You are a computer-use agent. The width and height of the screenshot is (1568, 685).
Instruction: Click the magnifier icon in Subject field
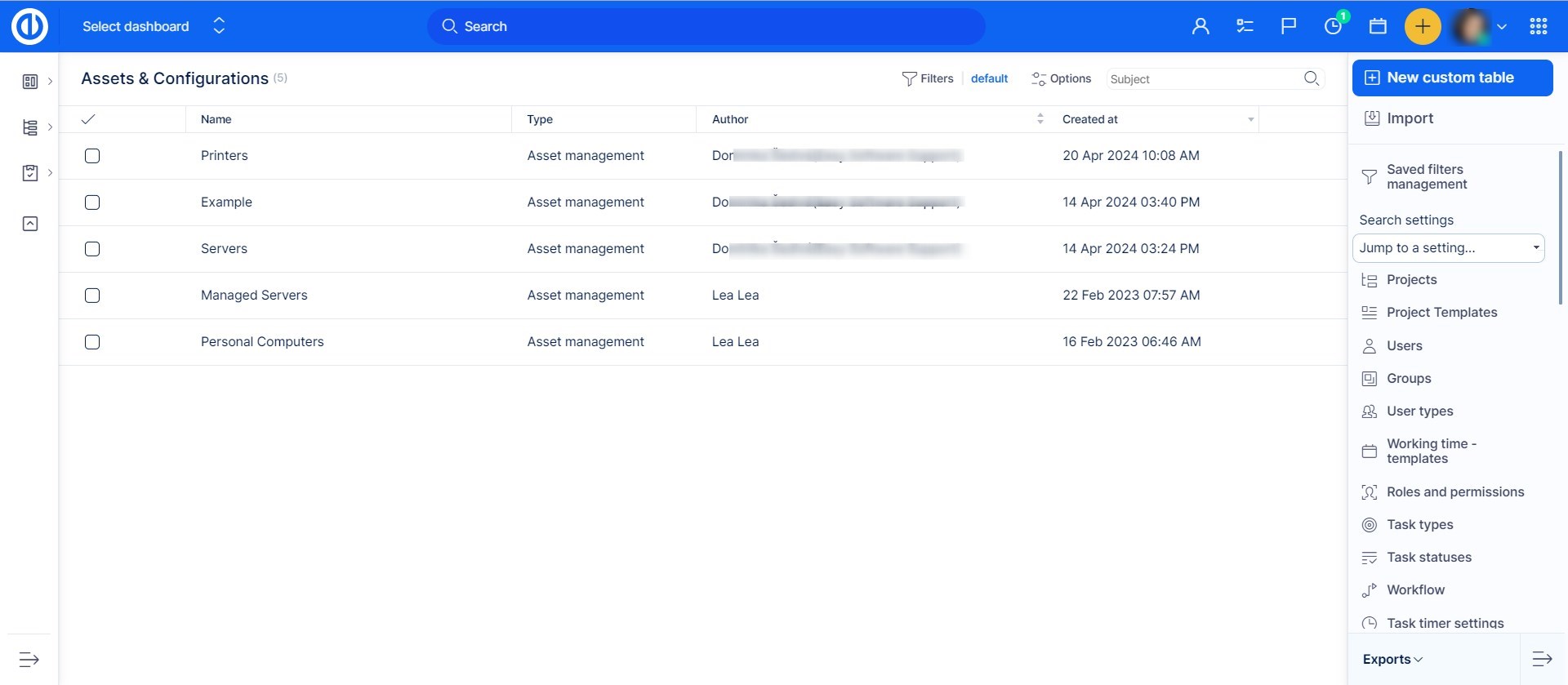click(x=1312, y=78)
